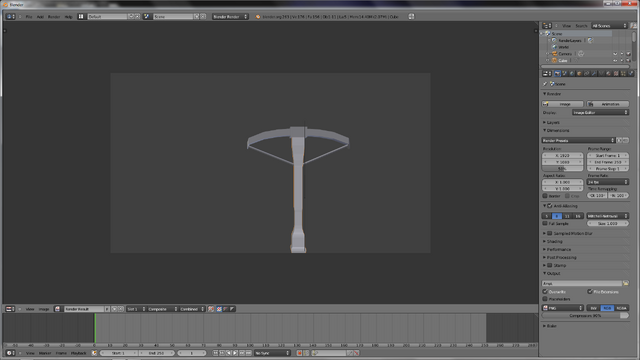Open the Marker menu in timeline header

point(45,353)
